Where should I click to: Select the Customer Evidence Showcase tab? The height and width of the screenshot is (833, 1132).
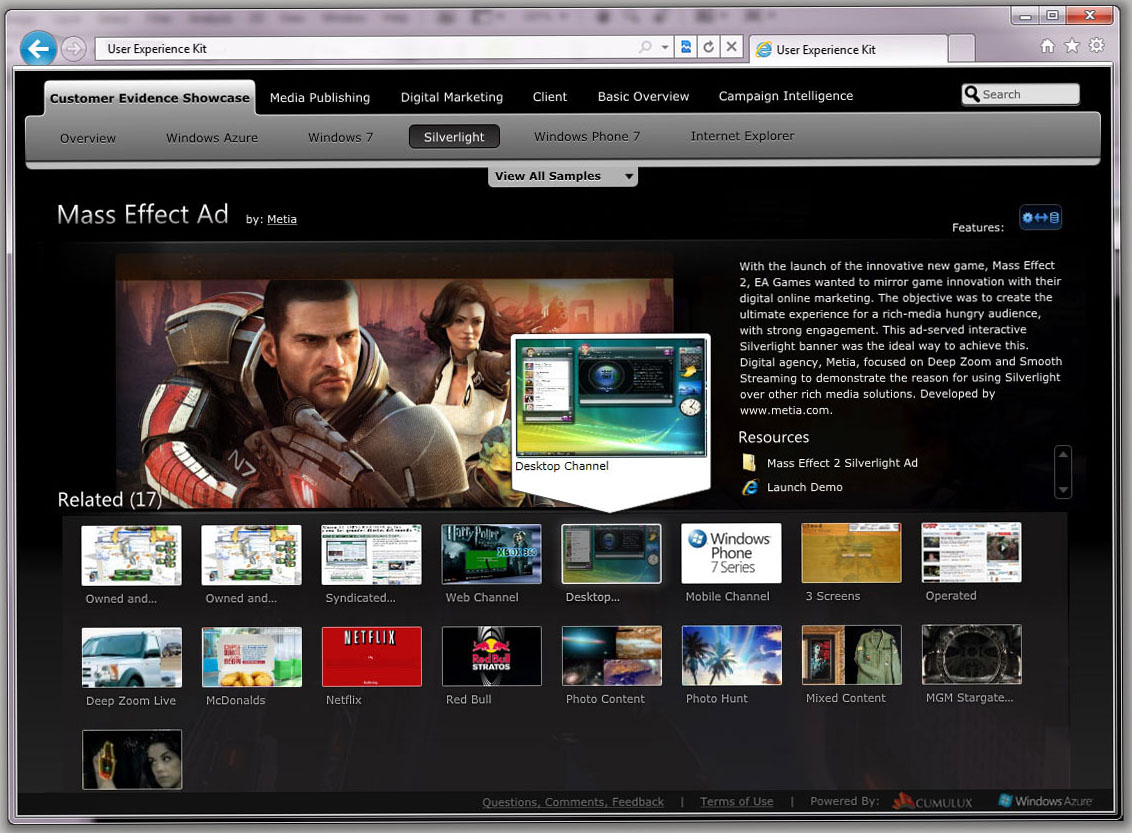149,97
